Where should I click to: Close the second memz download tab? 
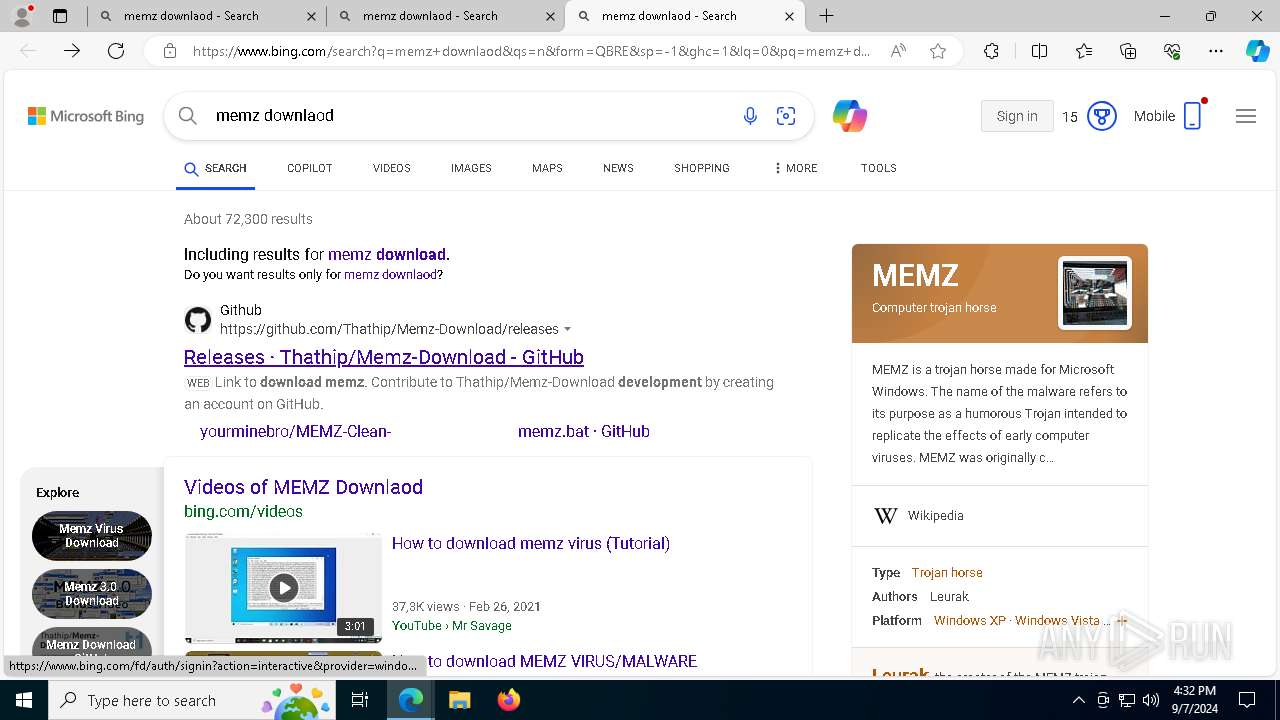coord(550,16)
